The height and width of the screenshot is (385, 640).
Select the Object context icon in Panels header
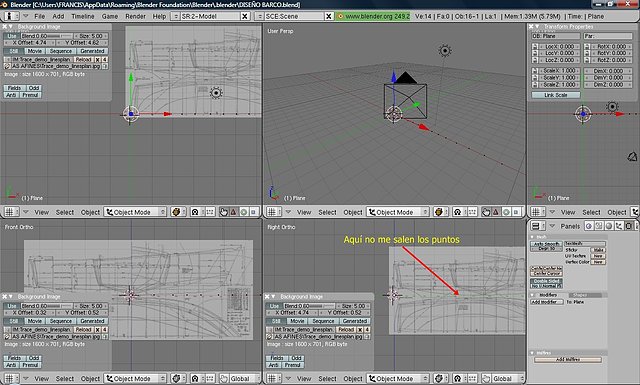[x=619, y=226]
